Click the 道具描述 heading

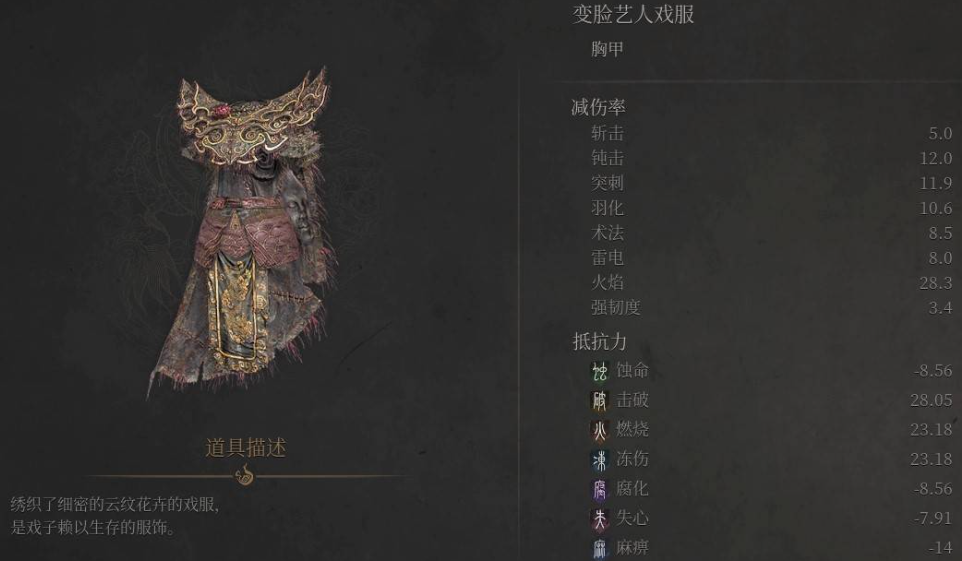coord(245,447)
